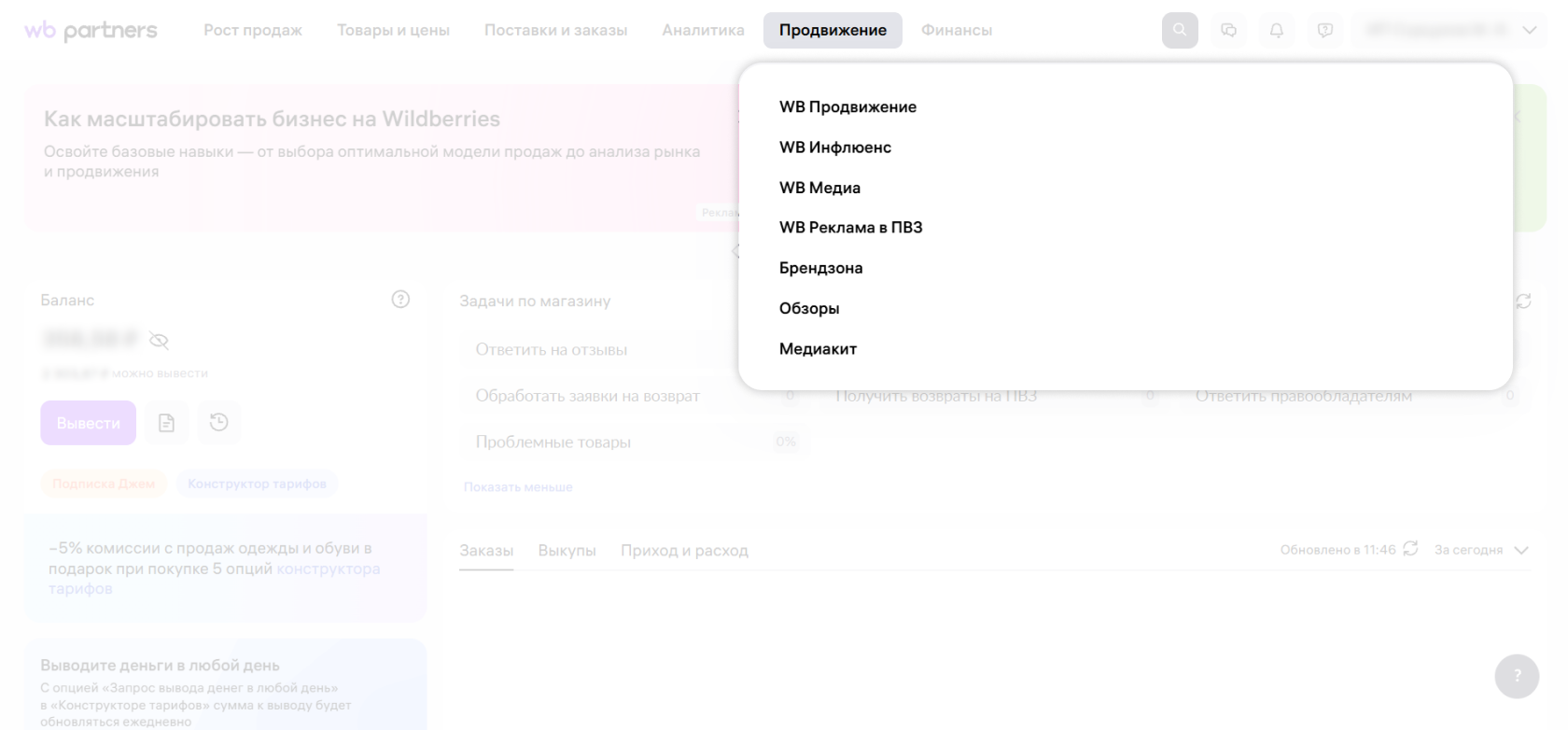Select Обзоры from the dropdown
This screenshot has height=730, width=1568.
pyautogui.click(x=809, y=308)
